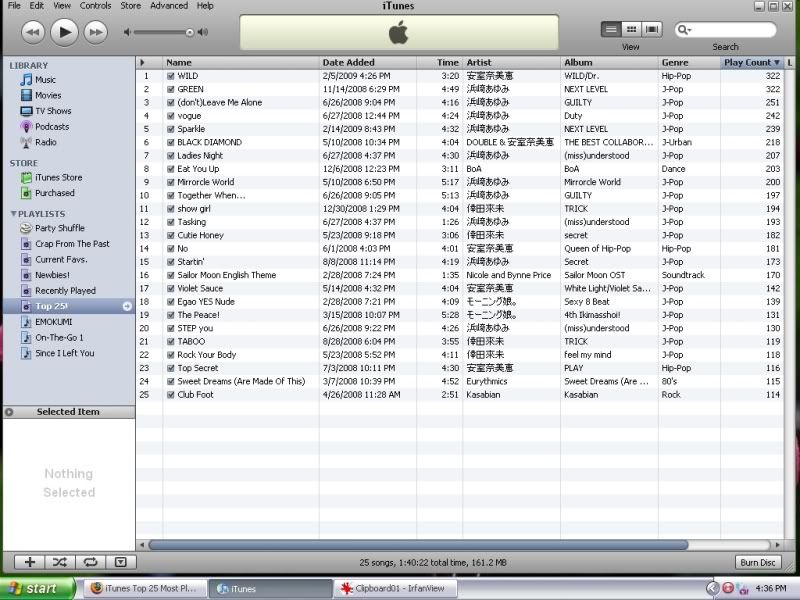Skip to the next track

tap(95, 32)
